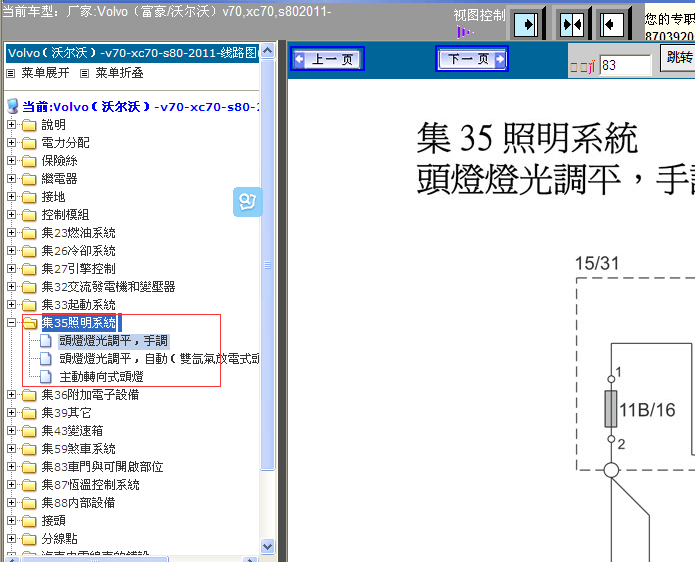Click folder icon of 接地
Screen dimensions: 695x562
(x=29, y=197)
